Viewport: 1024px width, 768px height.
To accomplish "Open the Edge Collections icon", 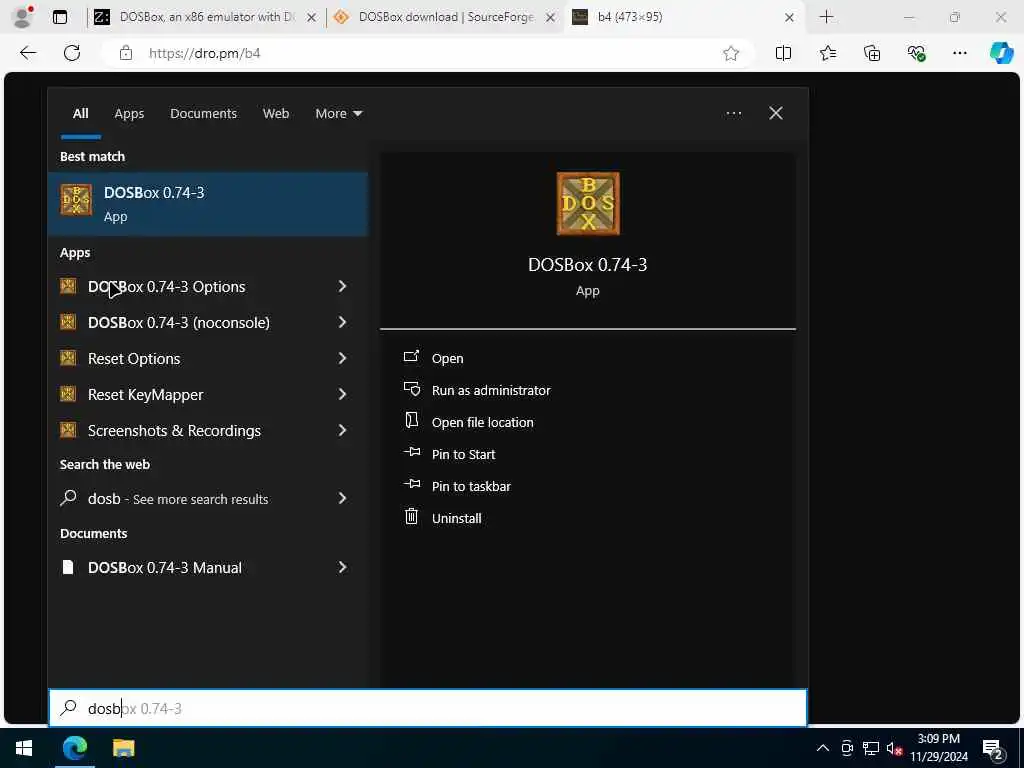I will click(872, 53).
